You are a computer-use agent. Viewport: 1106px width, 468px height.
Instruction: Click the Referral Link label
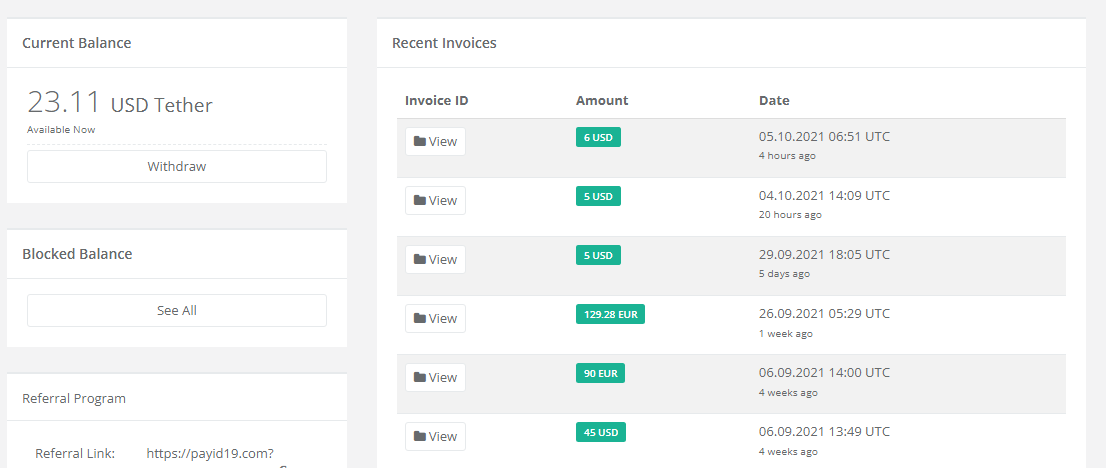click(x=75, y=453)
